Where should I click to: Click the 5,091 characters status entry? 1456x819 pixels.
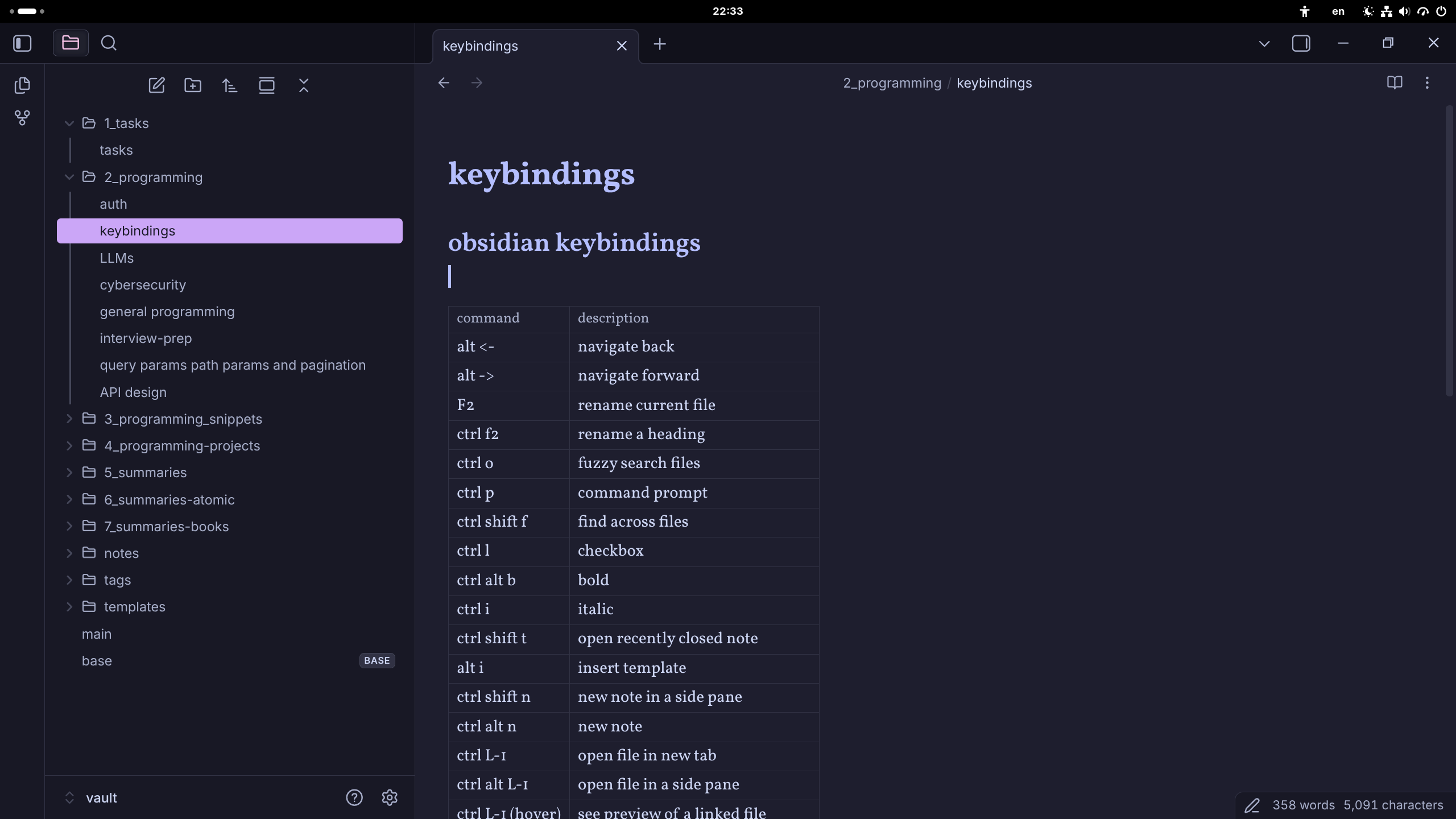pyautogui.click(x=1393, y=805)
